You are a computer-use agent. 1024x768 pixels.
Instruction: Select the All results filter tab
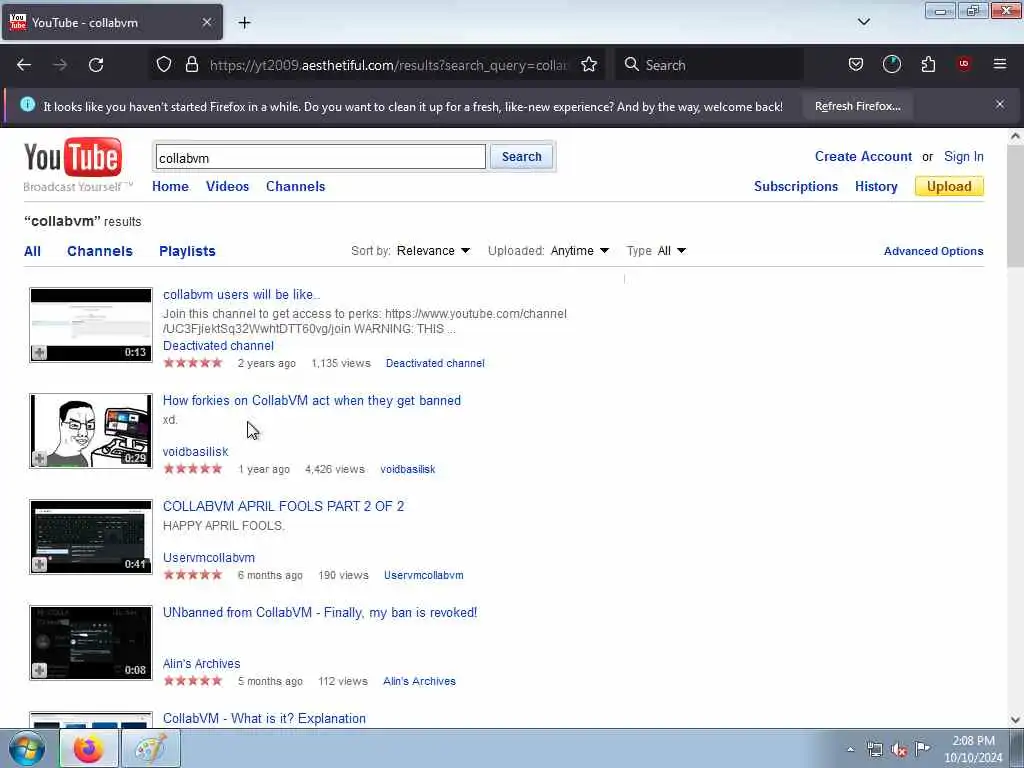(x=33, y=251)
